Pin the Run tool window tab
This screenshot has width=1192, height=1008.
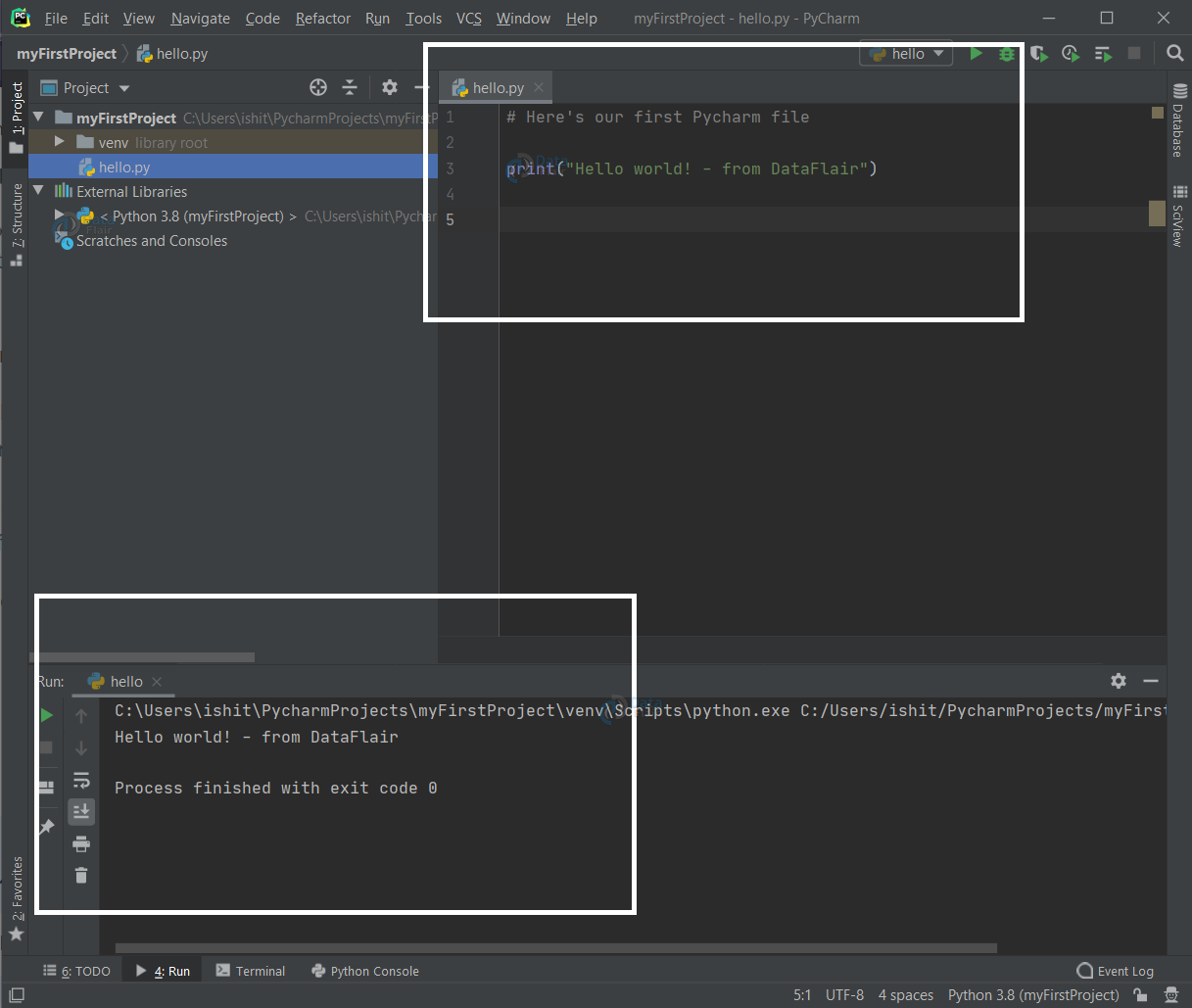tap(47, 828)
